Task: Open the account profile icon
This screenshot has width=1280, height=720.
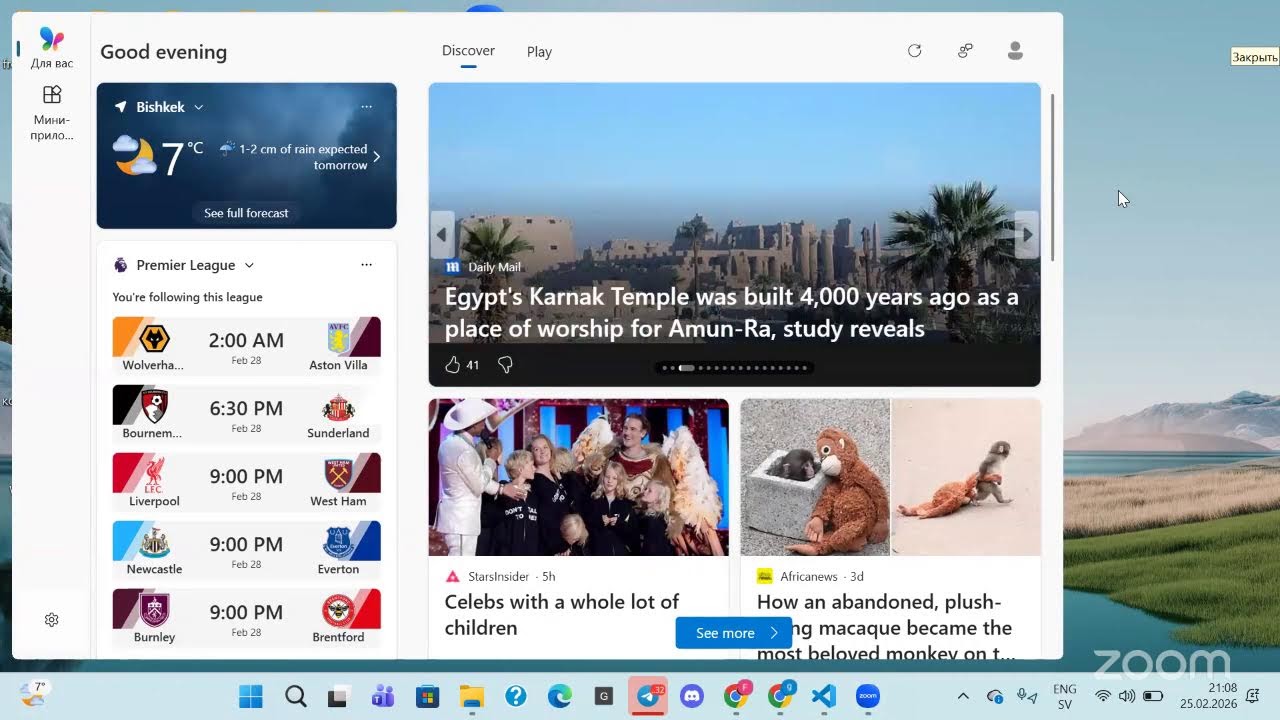Action: click(x=1015, y=51)
